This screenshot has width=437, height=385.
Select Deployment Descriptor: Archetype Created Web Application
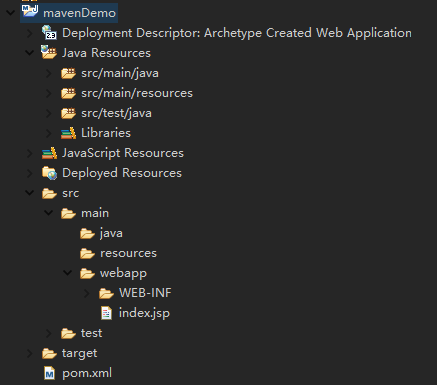(x=237, y=33)
